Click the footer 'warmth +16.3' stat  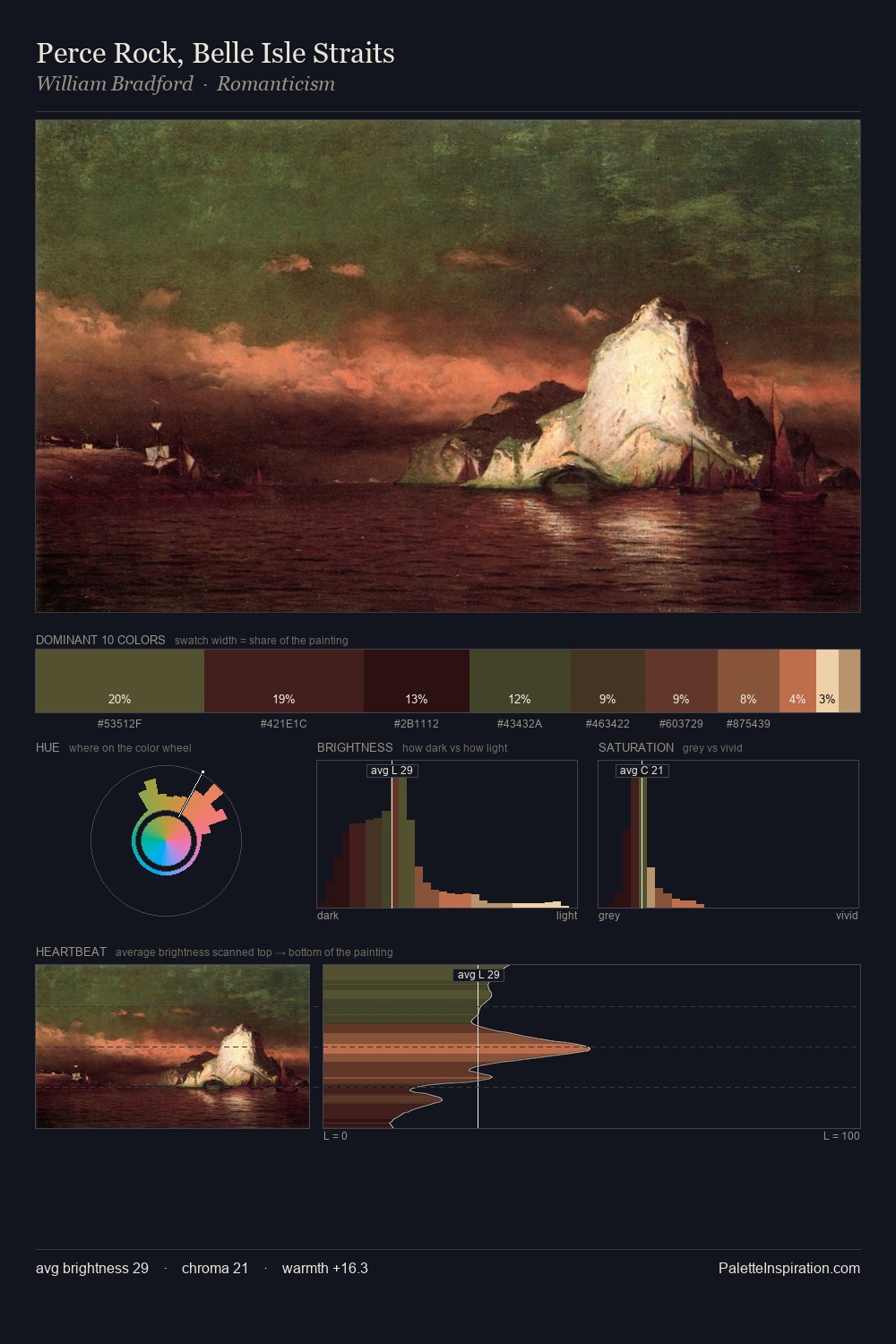coord(325,1269)
